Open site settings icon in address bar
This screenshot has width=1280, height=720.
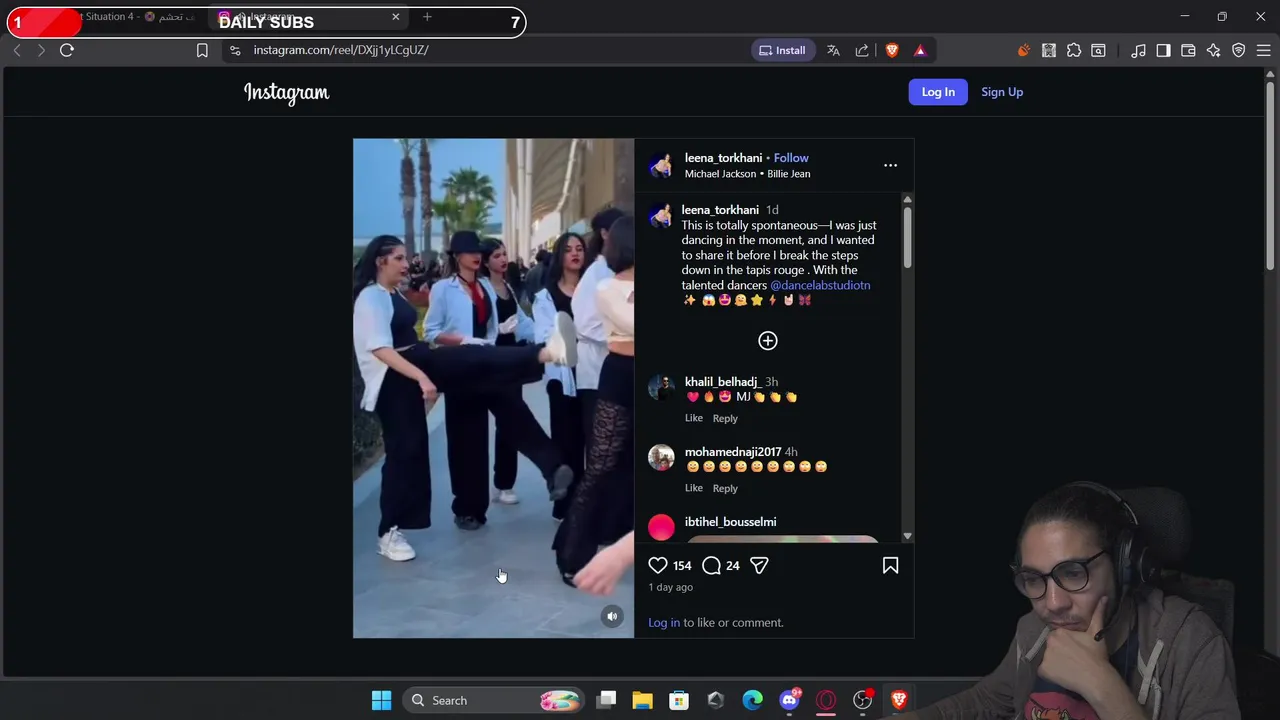234,50
